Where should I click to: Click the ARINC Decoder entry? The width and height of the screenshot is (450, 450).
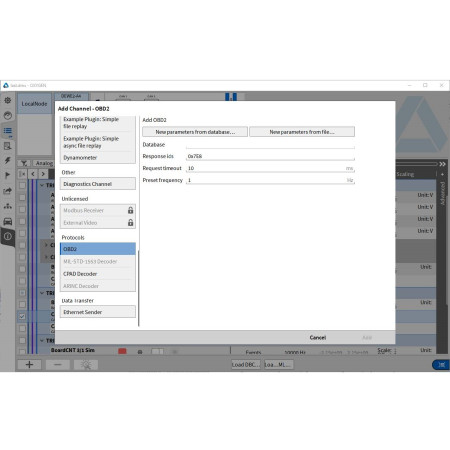pos(98,286)
